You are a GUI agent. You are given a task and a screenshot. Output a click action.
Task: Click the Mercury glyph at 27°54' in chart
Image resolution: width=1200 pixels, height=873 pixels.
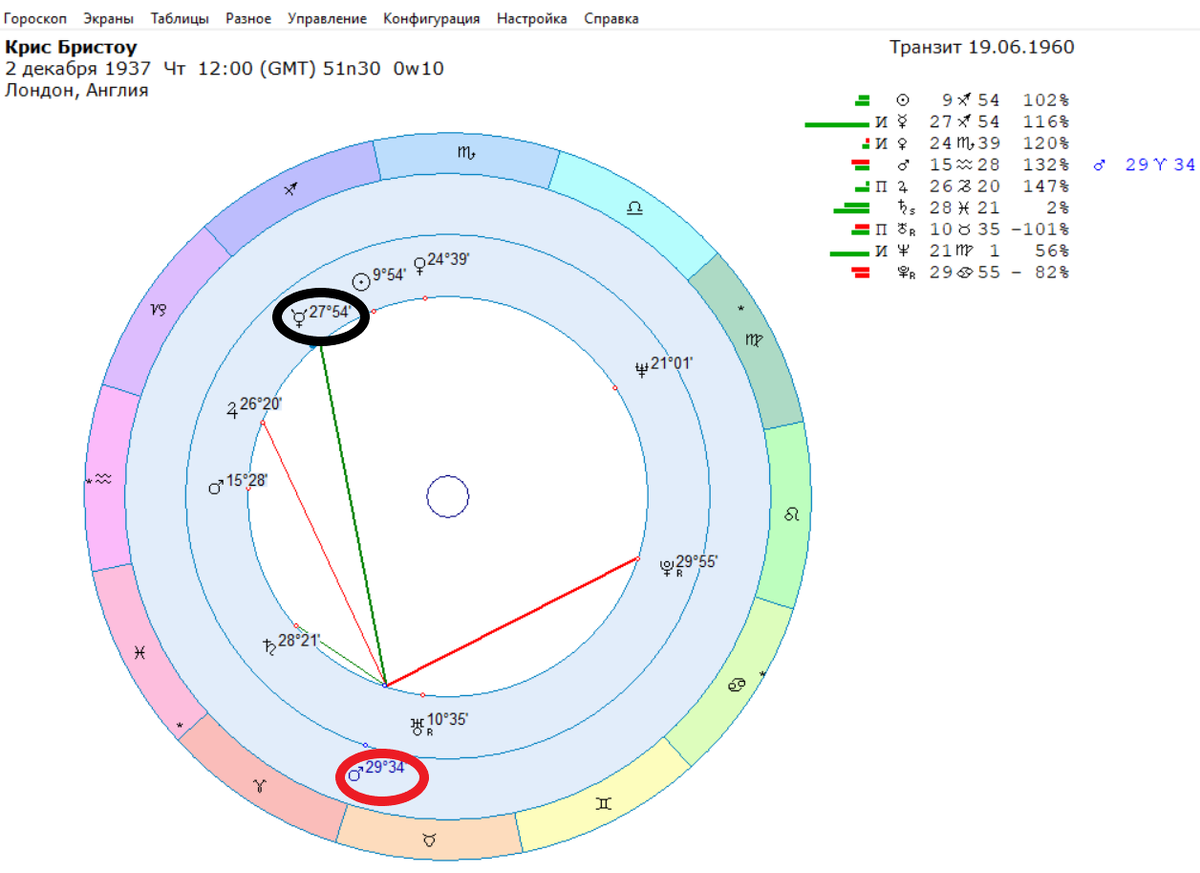click(x=298, y=320)
